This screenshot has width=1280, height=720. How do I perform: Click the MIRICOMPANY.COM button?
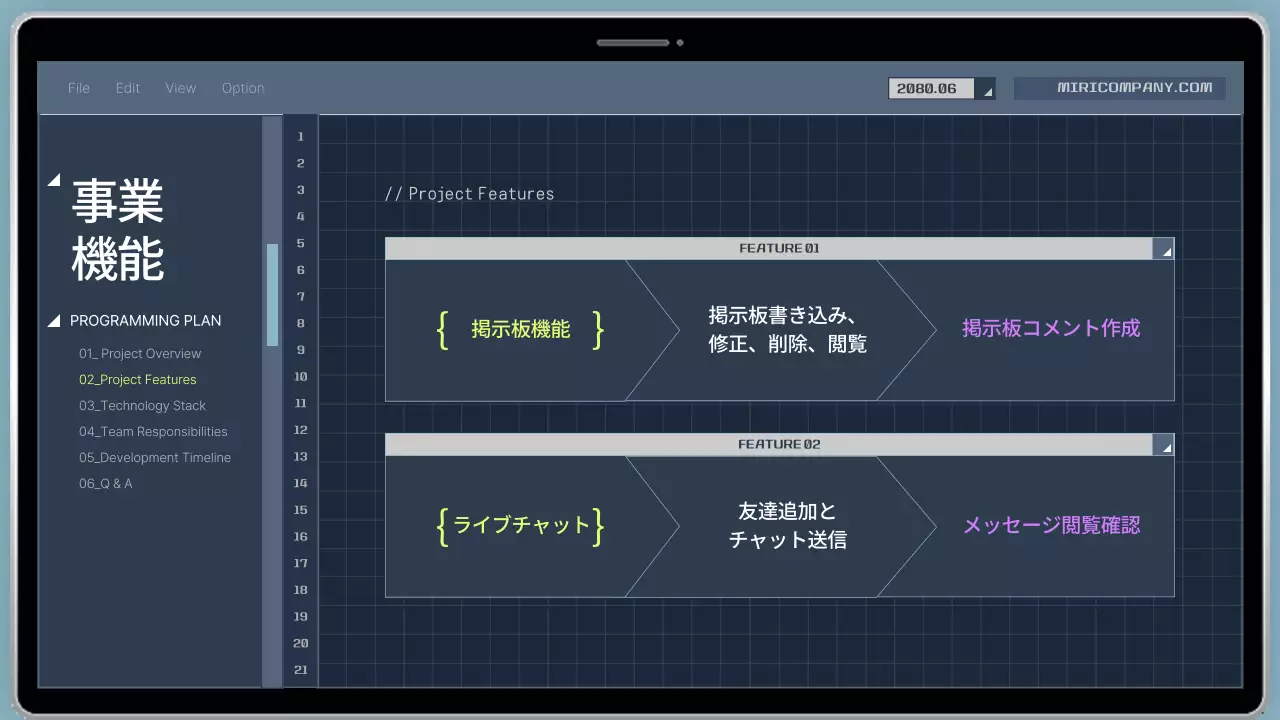click(x=1120, y=88)
